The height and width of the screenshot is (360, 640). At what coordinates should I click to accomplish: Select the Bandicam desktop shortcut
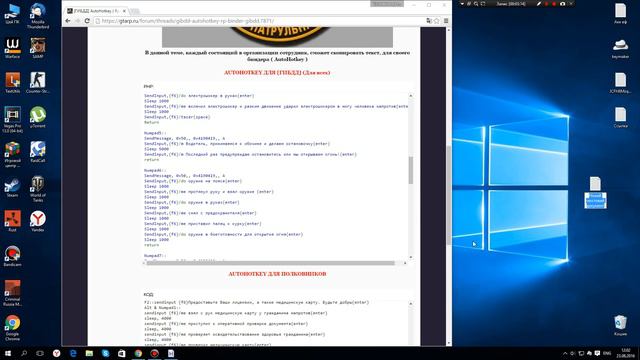point(12,256)
